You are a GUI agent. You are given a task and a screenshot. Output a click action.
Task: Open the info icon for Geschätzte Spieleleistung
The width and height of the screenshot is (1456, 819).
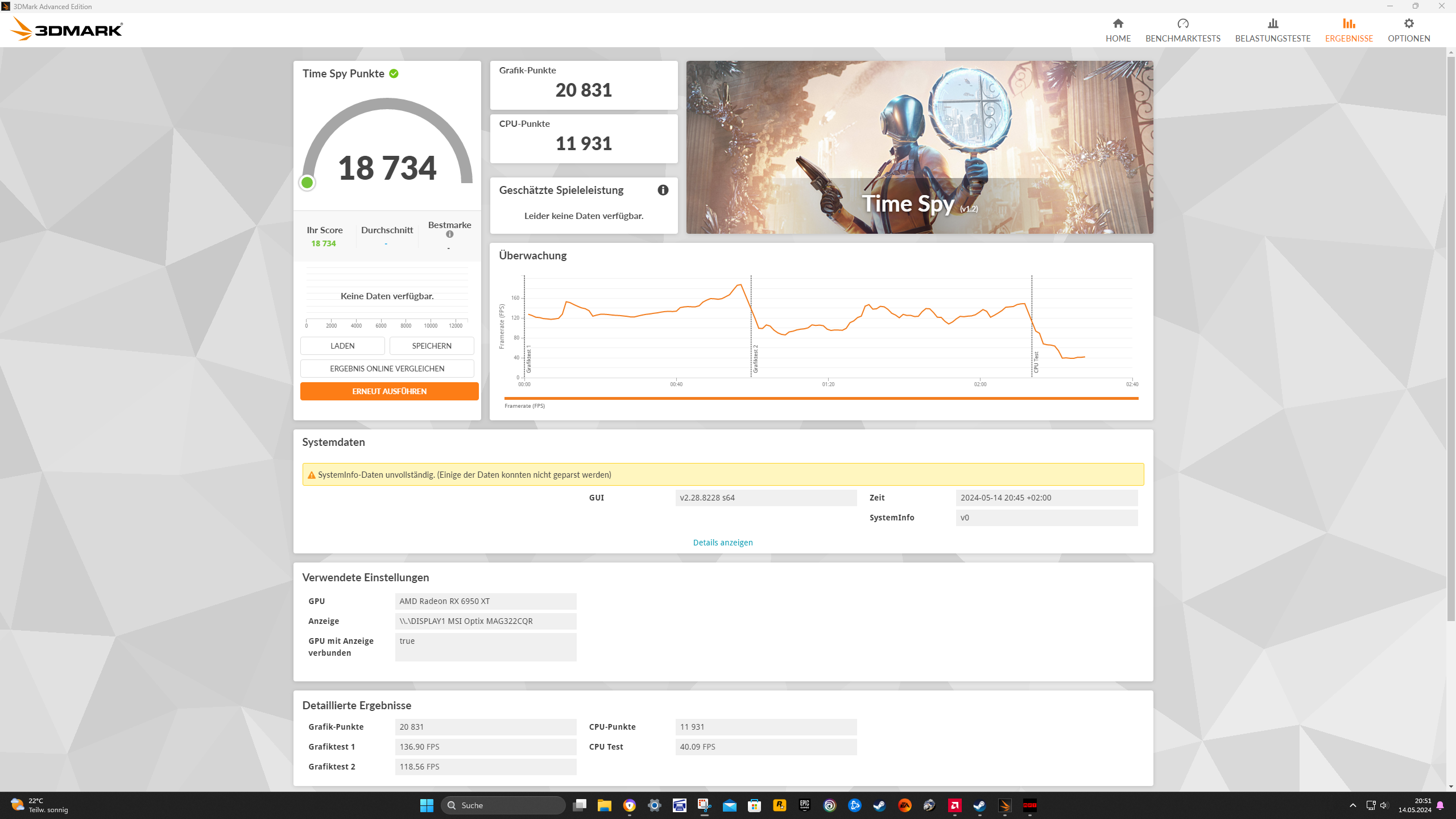[663, 190]
